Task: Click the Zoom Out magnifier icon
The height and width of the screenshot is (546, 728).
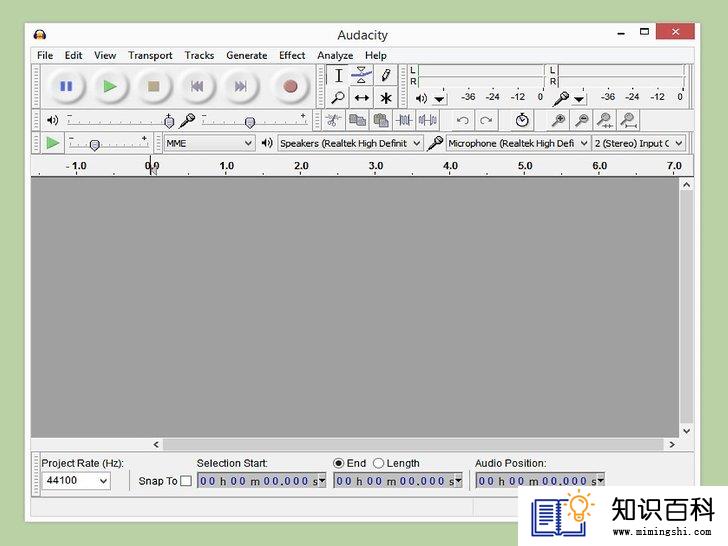Action: click(x=581, y=120)
